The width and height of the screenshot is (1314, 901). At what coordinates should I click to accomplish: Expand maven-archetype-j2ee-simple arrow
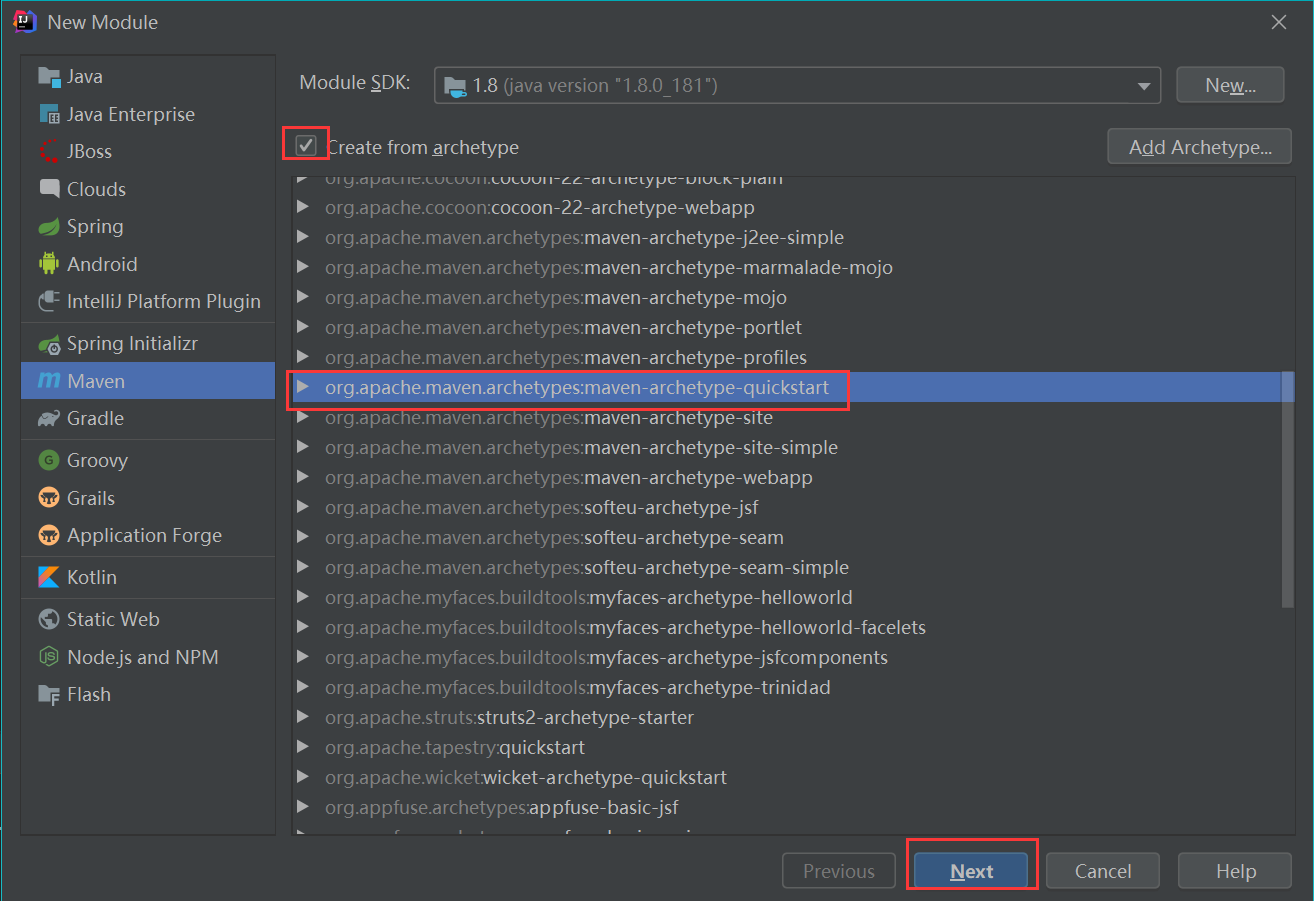[x=303, y=238]
